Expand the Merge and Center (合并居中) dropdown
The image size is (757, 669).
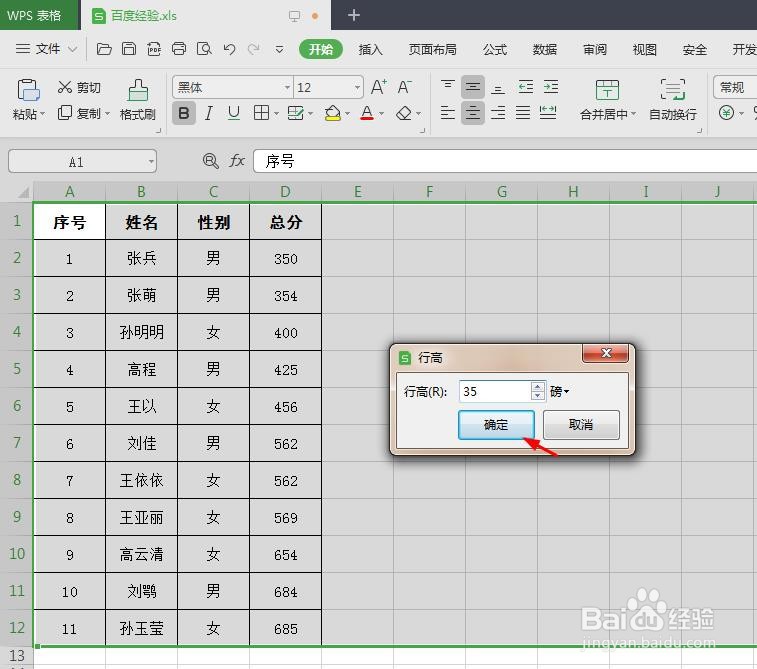coord(634,114)
